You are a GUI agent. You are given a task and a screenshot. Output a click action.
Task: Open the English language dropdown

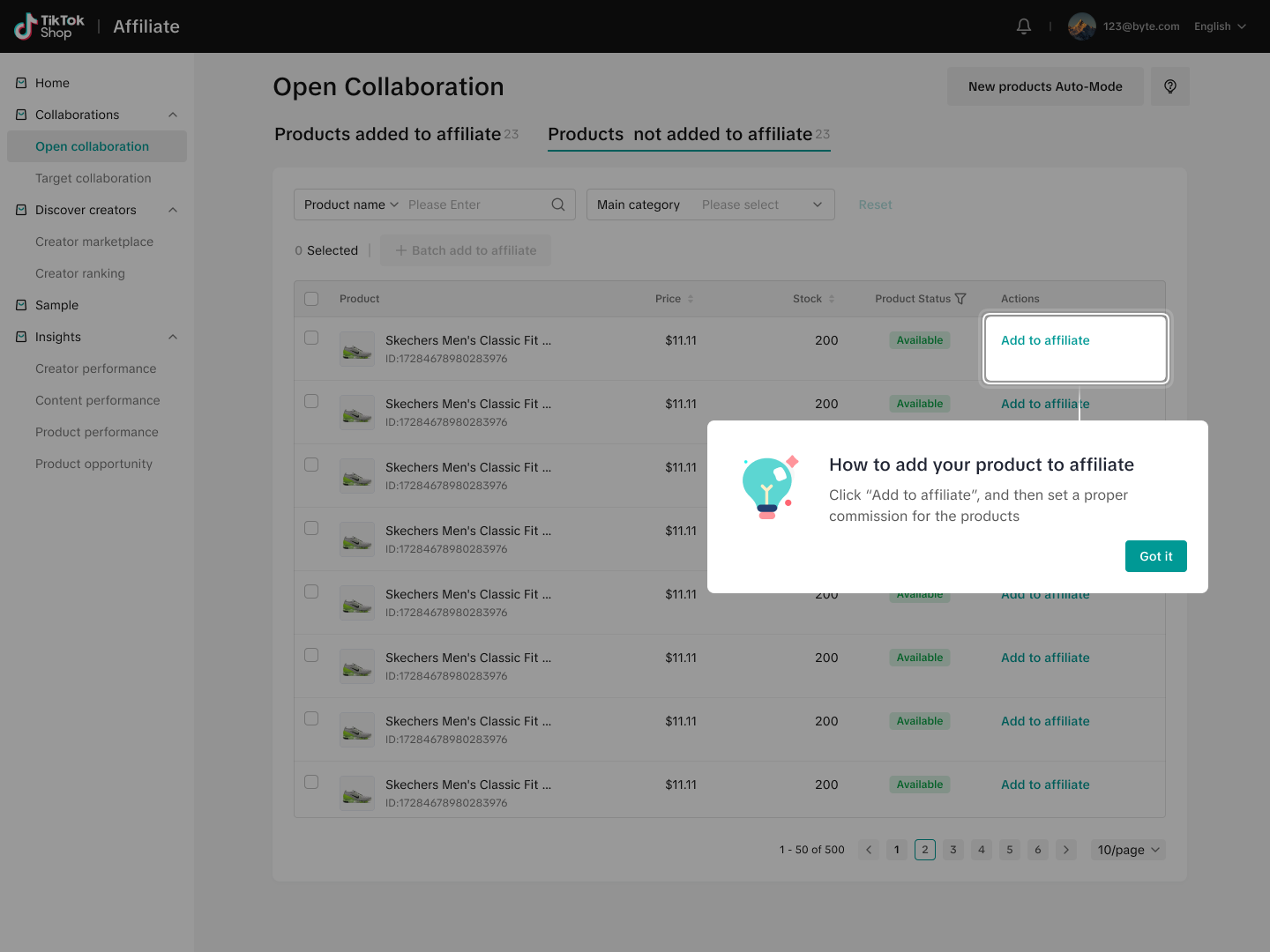coord(1221,26)
